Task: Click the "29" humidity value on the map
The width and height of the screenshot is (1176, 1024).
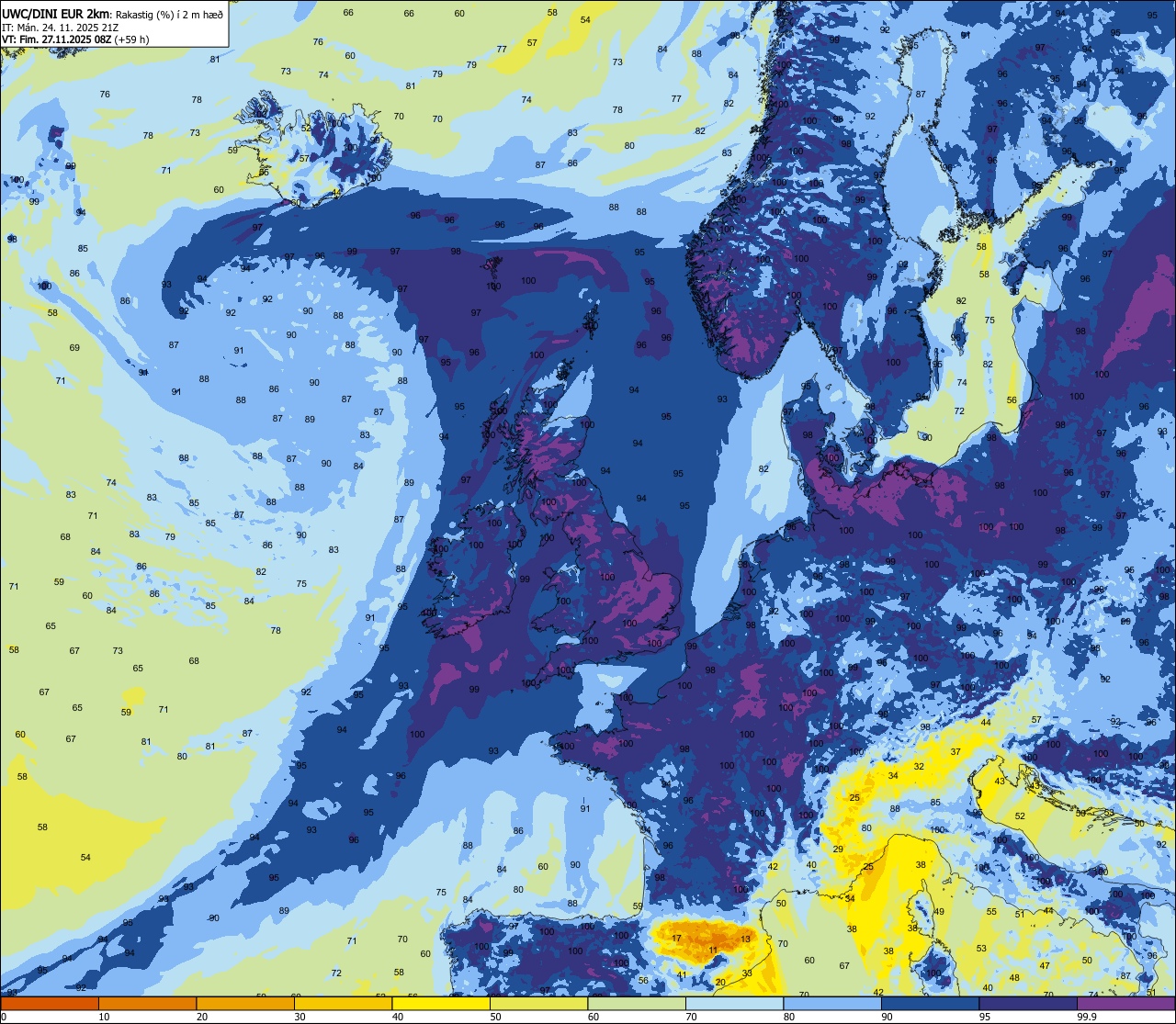Action: (838, 850)
